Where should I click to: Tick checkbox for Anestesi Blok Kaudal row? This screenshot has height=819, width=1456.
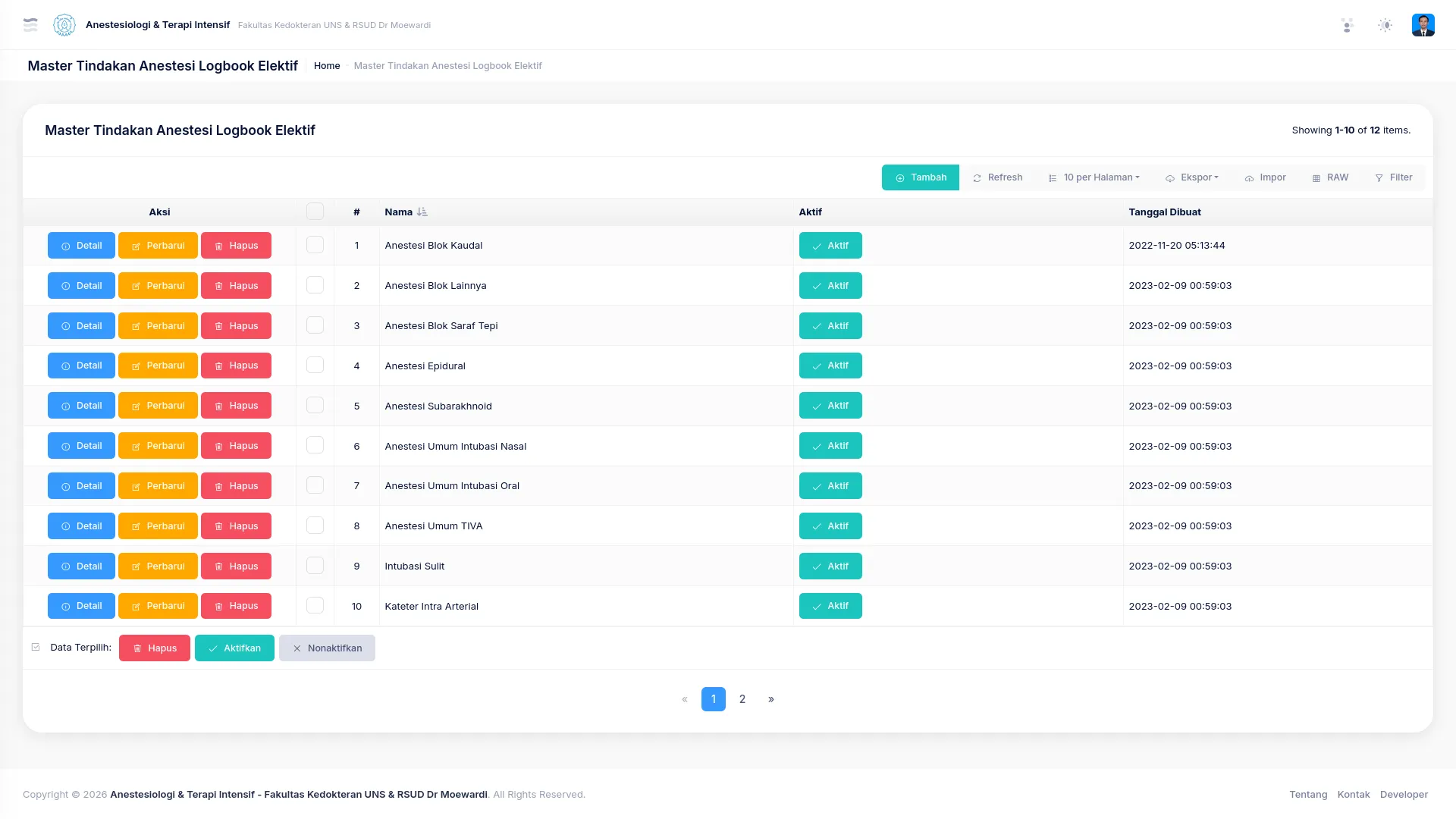(315, 245)
